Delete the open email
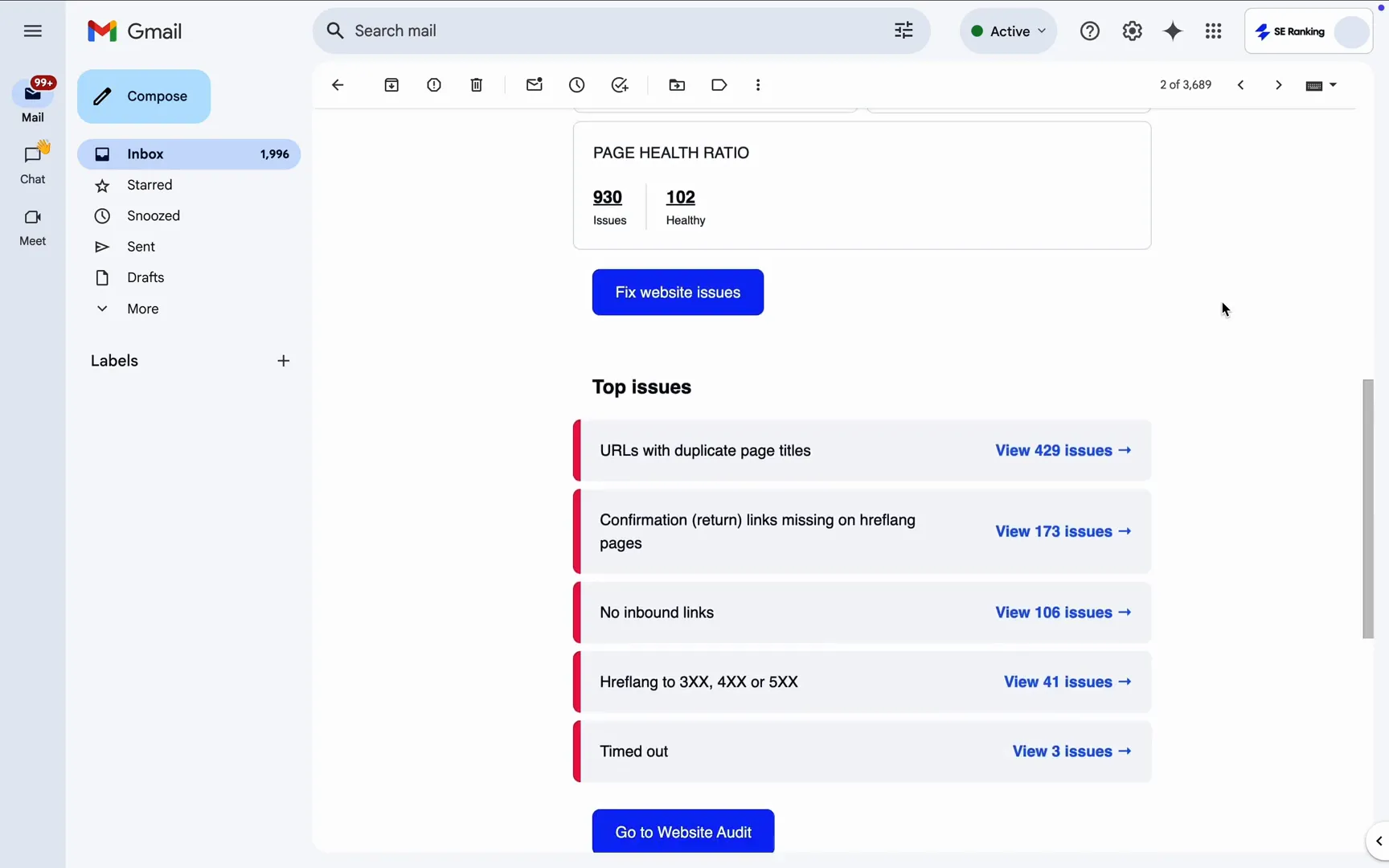 click(476, 84)
